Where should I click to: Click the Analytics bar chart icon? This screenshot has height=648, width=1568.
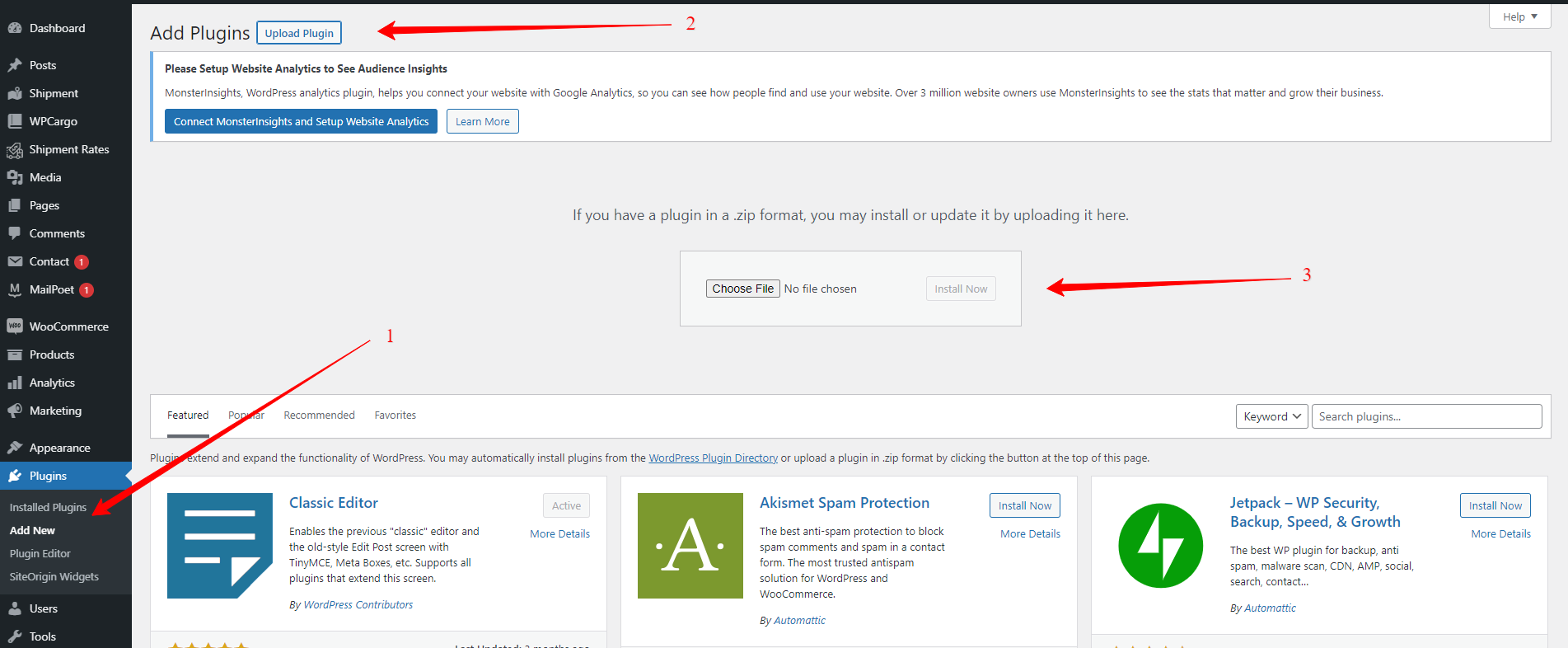15,383
